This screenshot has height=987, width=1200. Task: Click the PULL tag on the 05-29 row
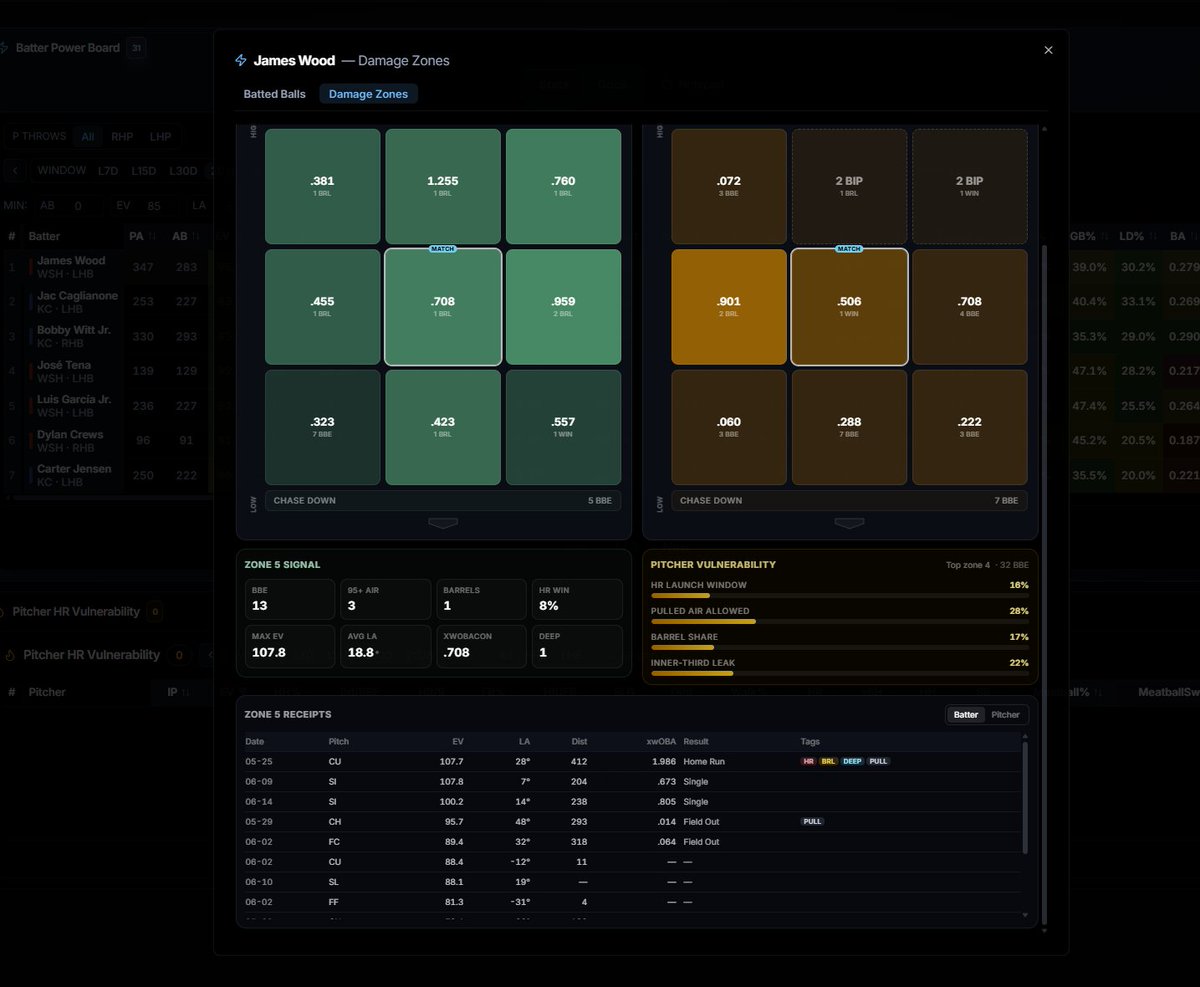pos(812,821)
